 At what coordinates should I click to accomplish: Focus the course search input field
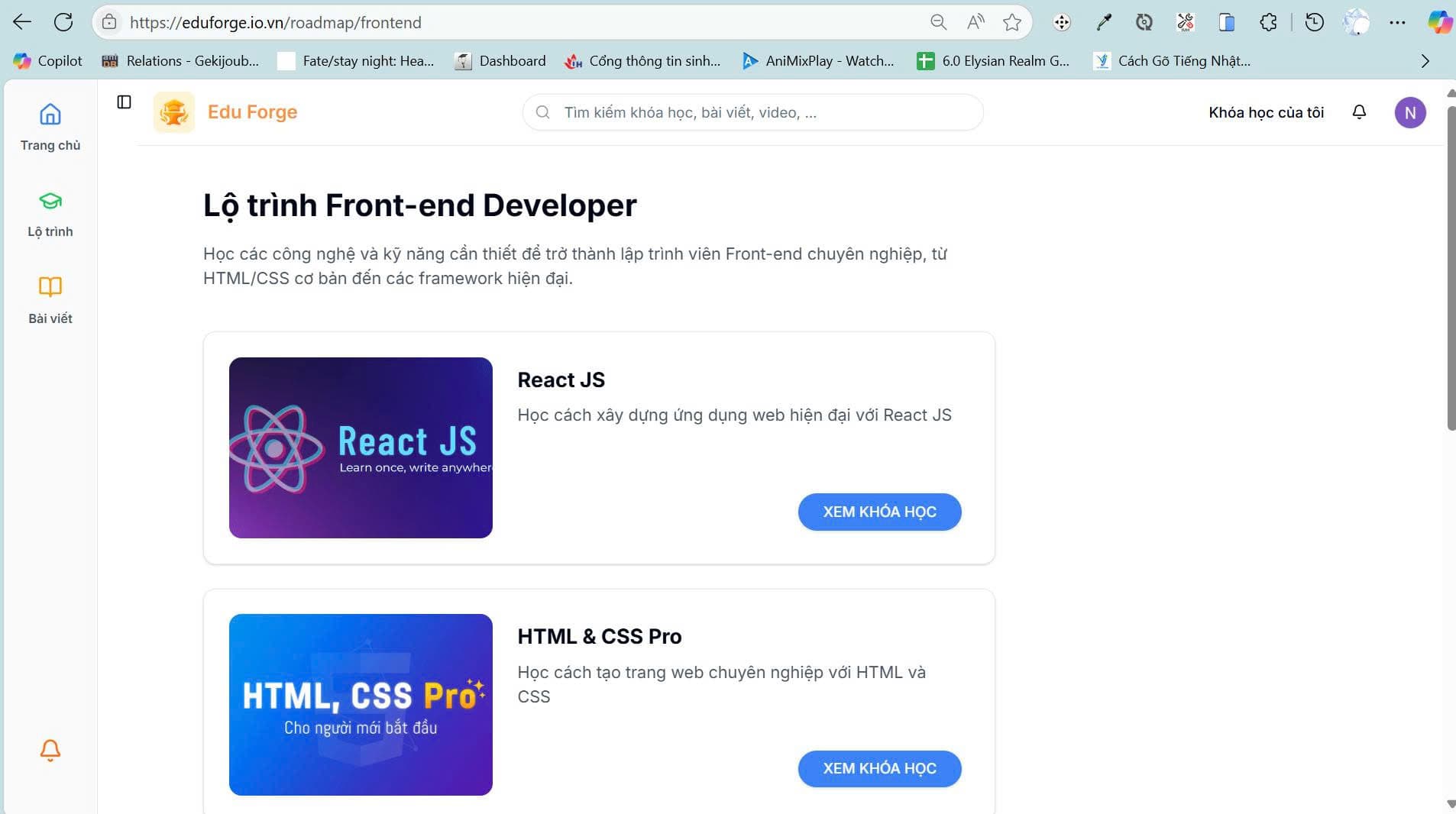pyautogui.click(x=752, y=112)
